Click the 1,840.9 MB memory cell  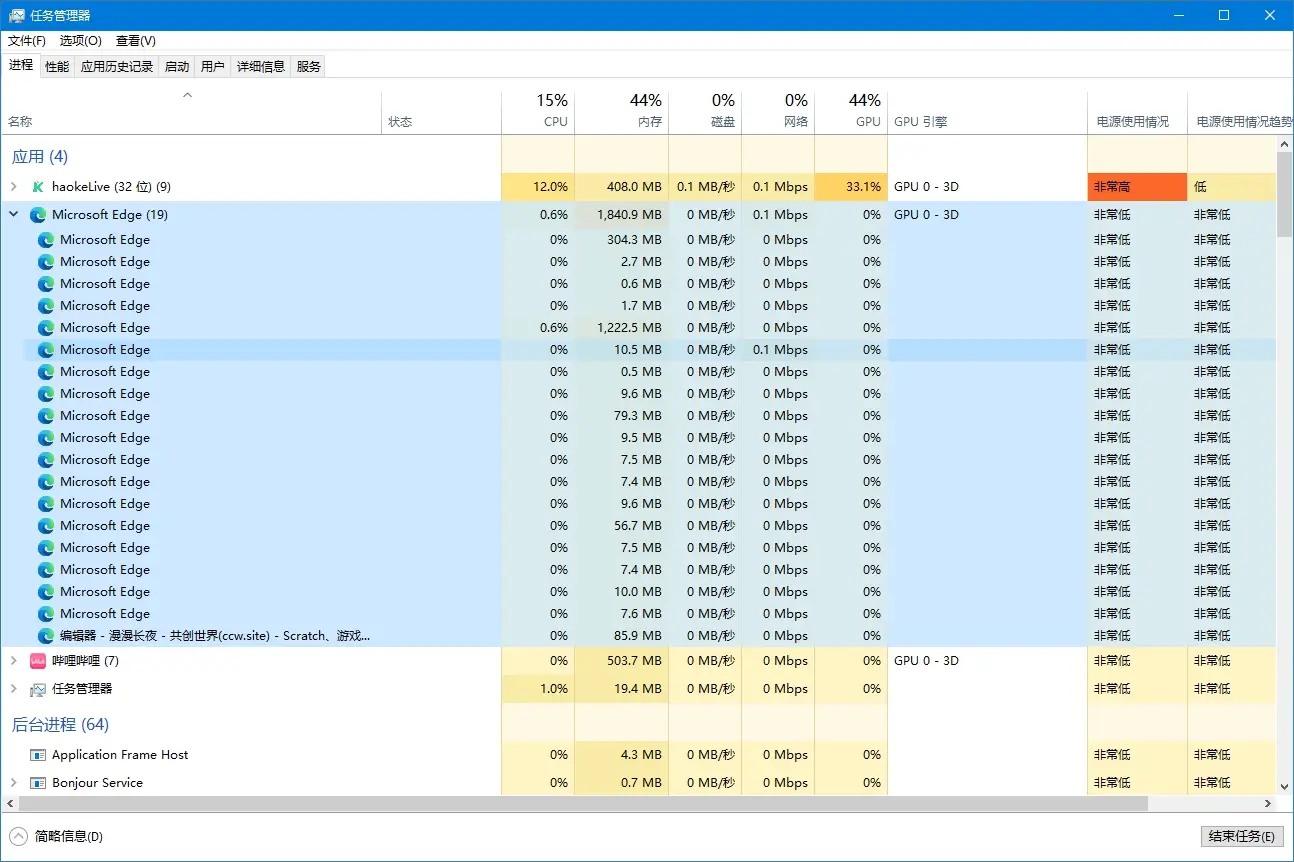(x=621, y=215)
